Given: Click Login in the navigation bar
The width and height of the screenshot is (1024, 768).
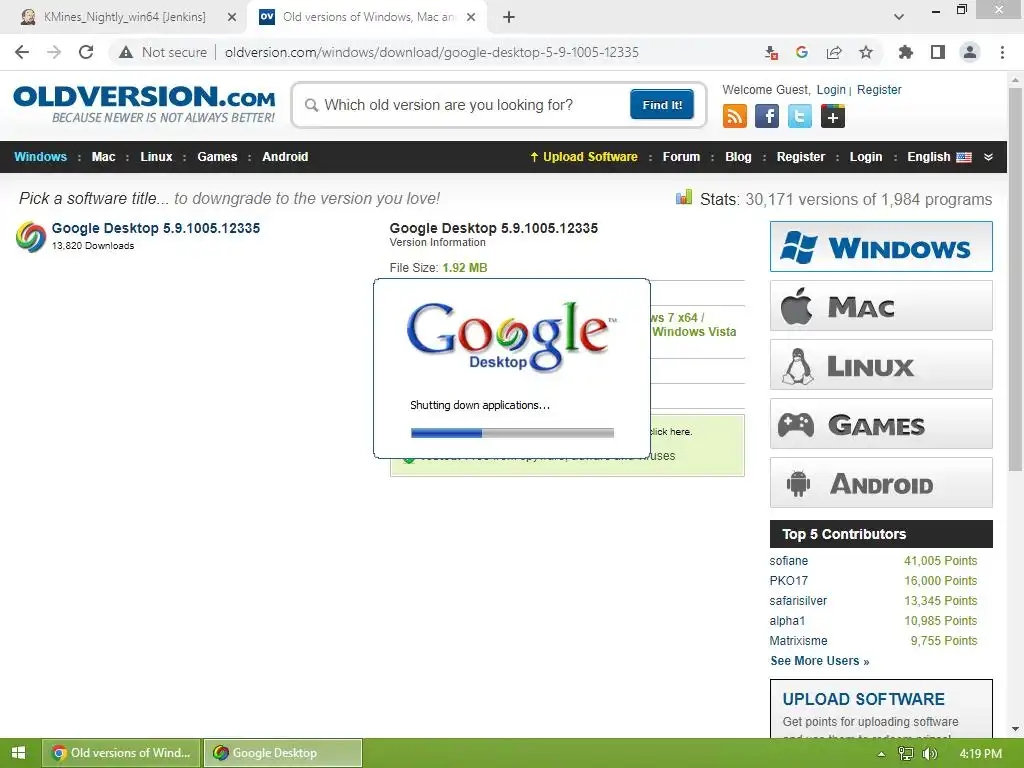Looking at the screenshot, I should (865, 157).
